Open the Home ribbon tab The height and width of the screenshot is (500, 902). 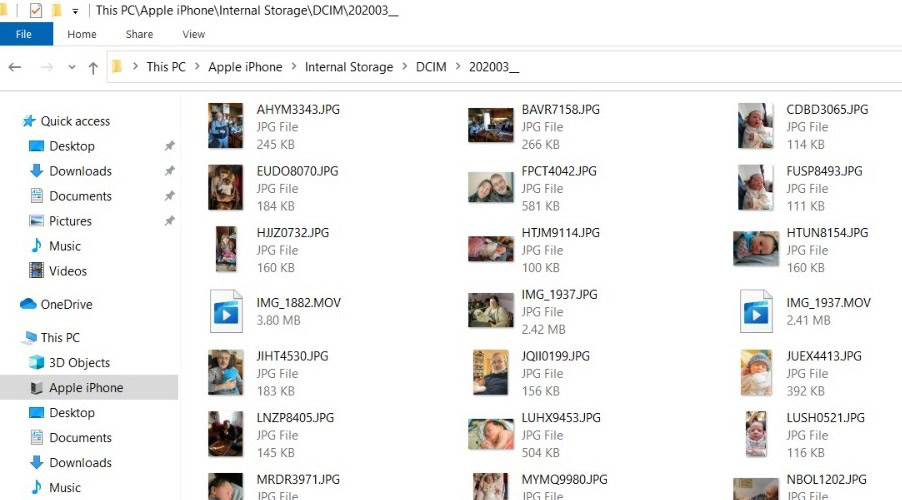[x=82, y=34]
